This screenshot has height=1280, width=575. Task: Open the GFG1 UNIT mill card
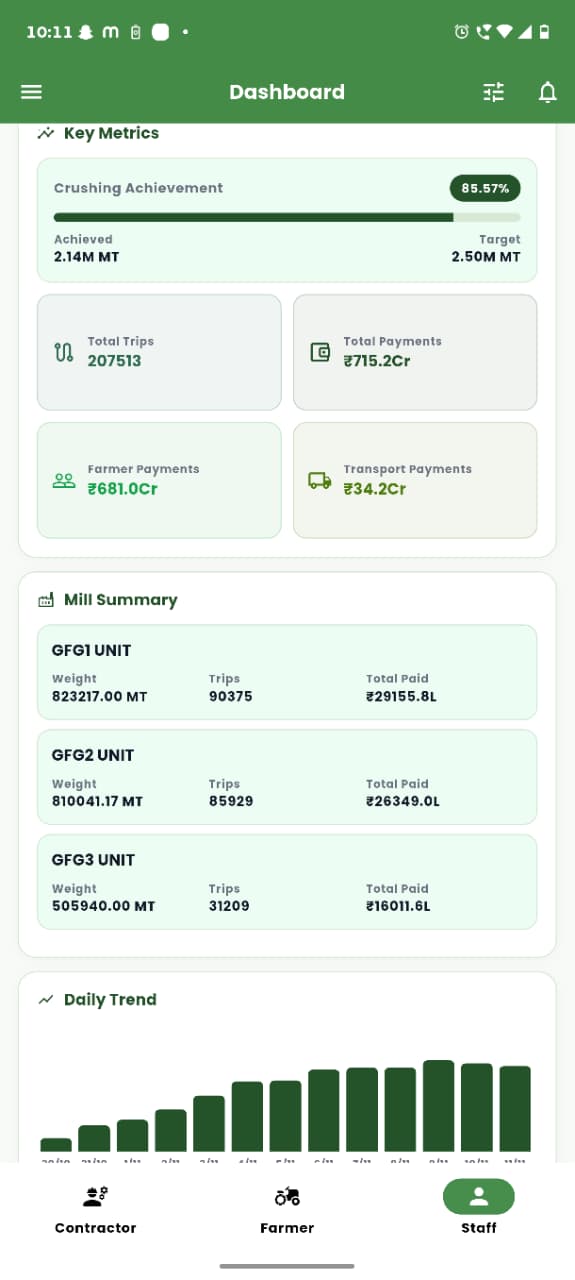tap(287, 672)
